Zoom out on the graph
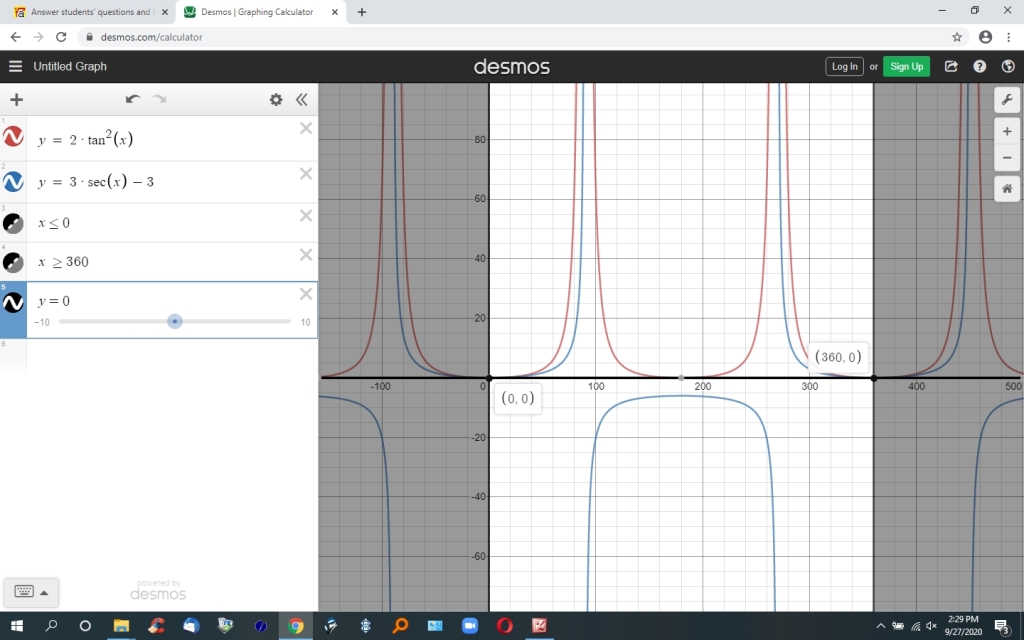This screenshot has height=640, width=1024. tap(1007, 157)
